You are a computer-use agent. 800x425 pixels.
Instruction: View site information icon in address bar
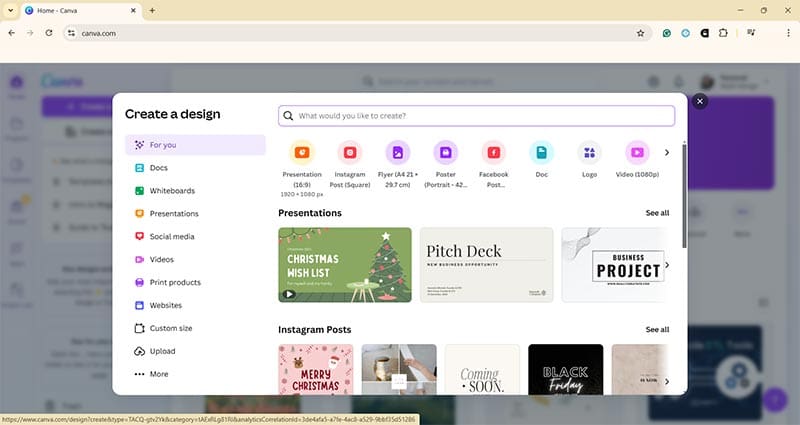71,33
